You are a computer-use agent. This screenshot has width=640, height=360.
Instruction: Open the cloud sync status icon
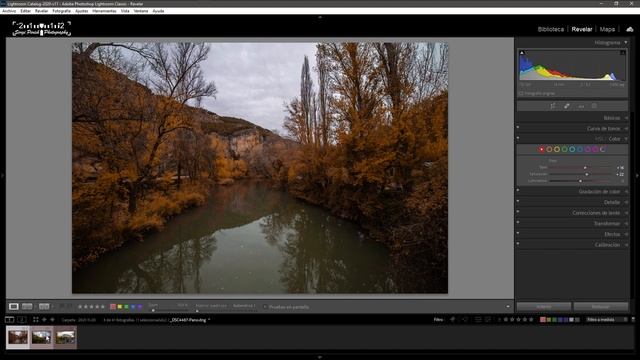[x=630, y=29]
